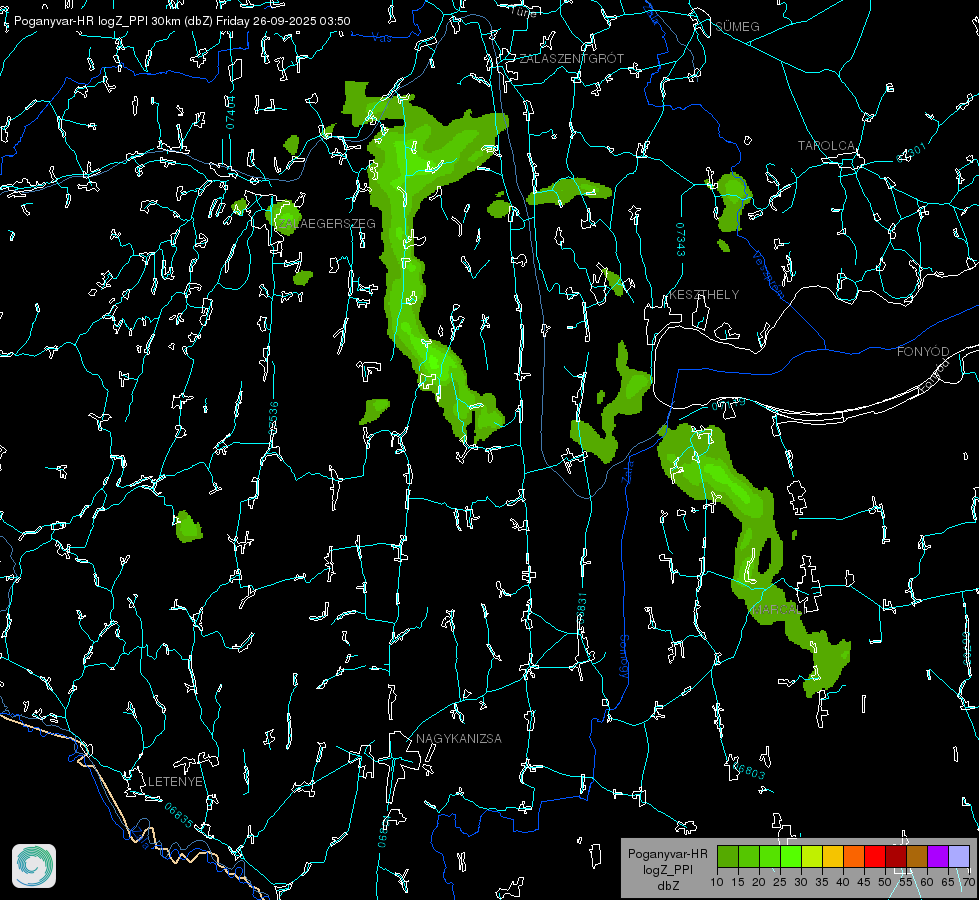Click the ZALAEGERSZEG city label
979x900 pixels.
[327, 224]
